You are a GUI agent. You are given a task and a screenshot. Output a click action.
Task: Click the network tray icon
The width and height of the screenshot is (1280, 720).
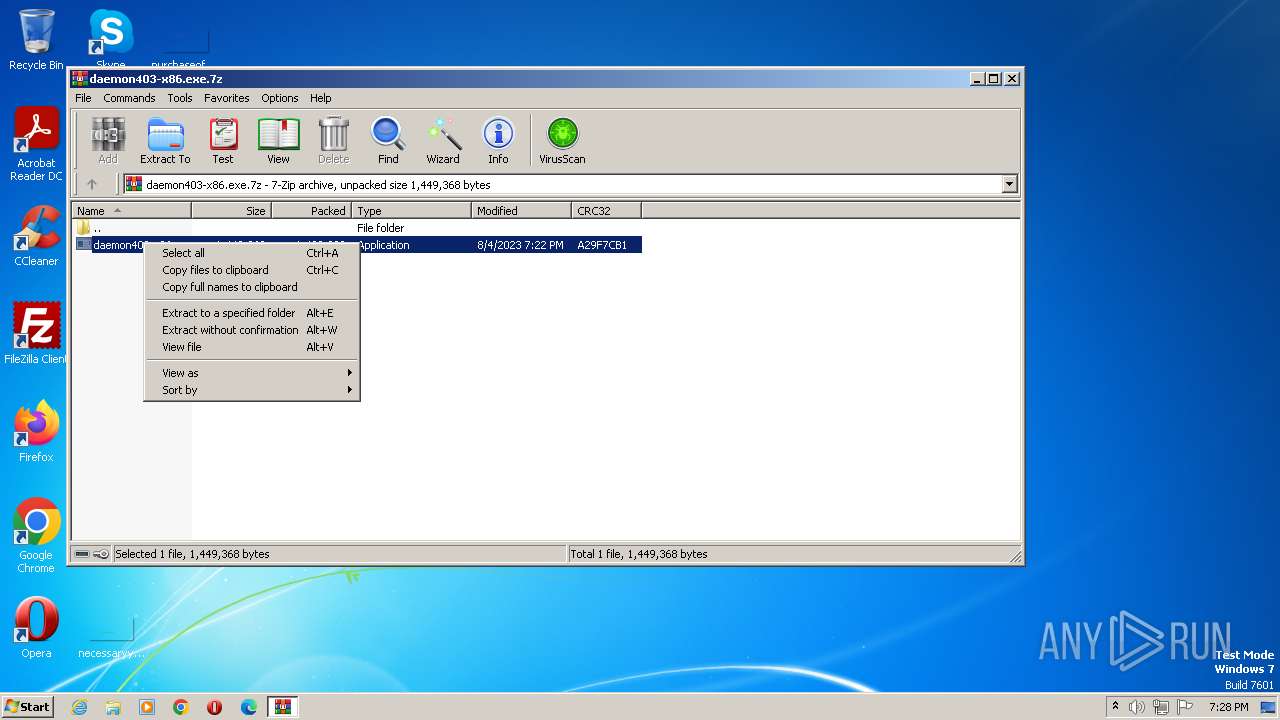pyautogui.click(x=1161, y=707)
